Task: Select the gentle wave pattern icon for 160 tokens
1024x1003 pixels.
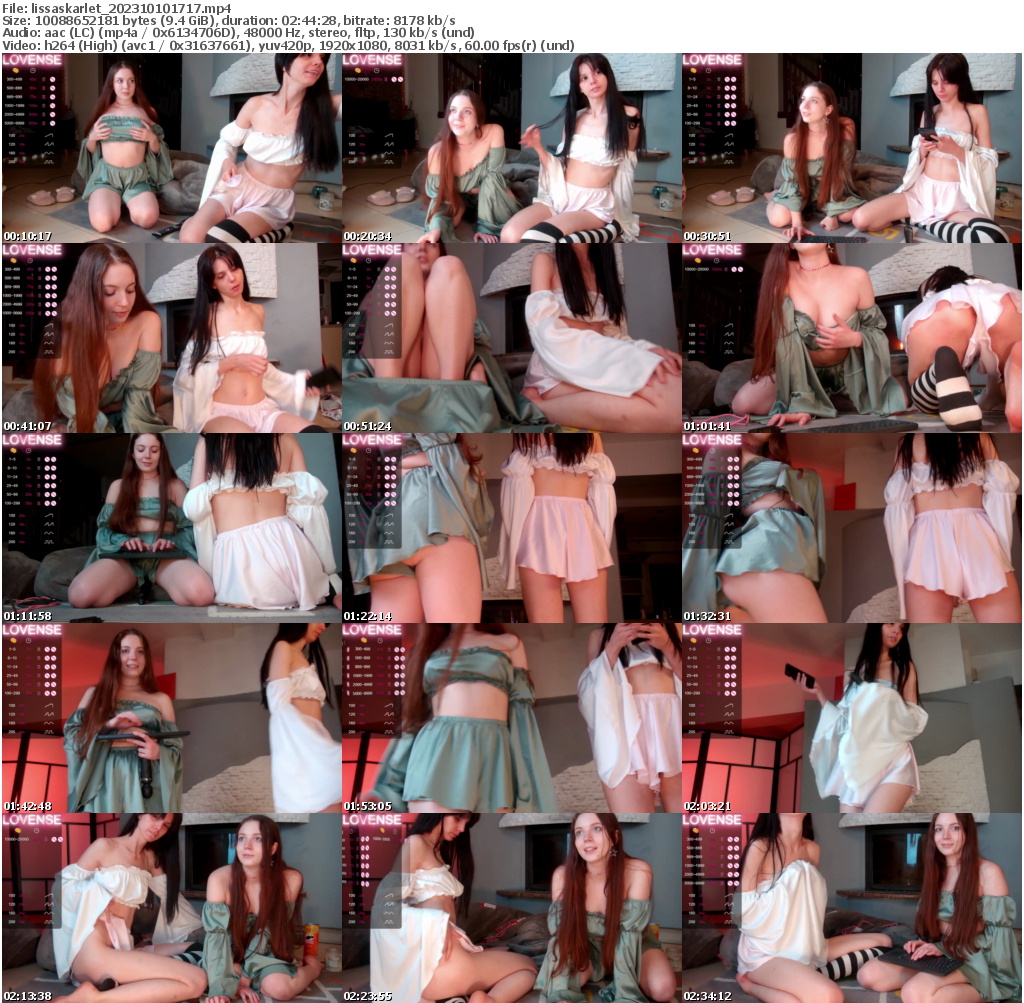Action: point(48,153)
